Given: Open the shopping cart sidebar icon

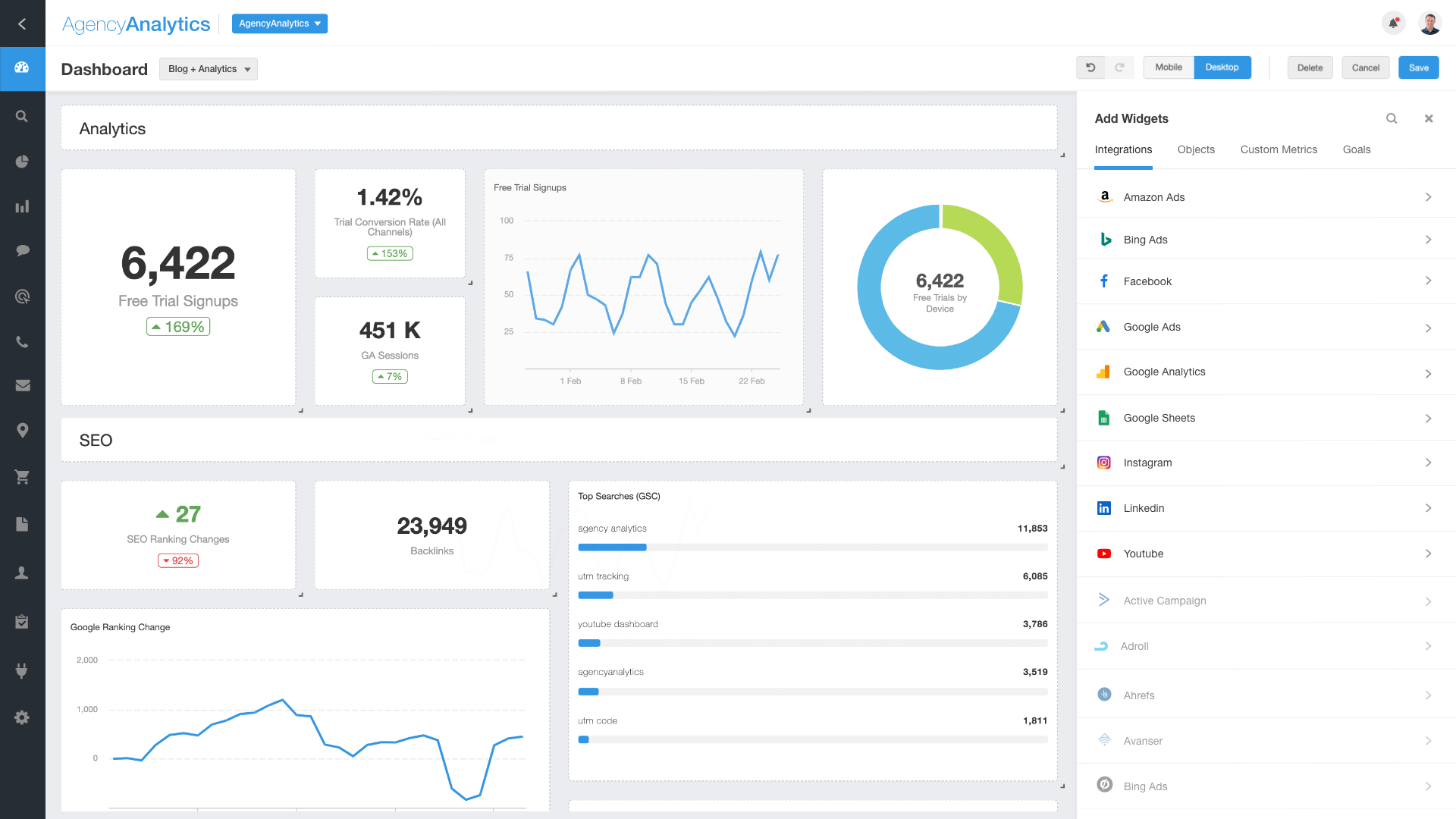Looking at the screenshot, I should coord(22,477).
